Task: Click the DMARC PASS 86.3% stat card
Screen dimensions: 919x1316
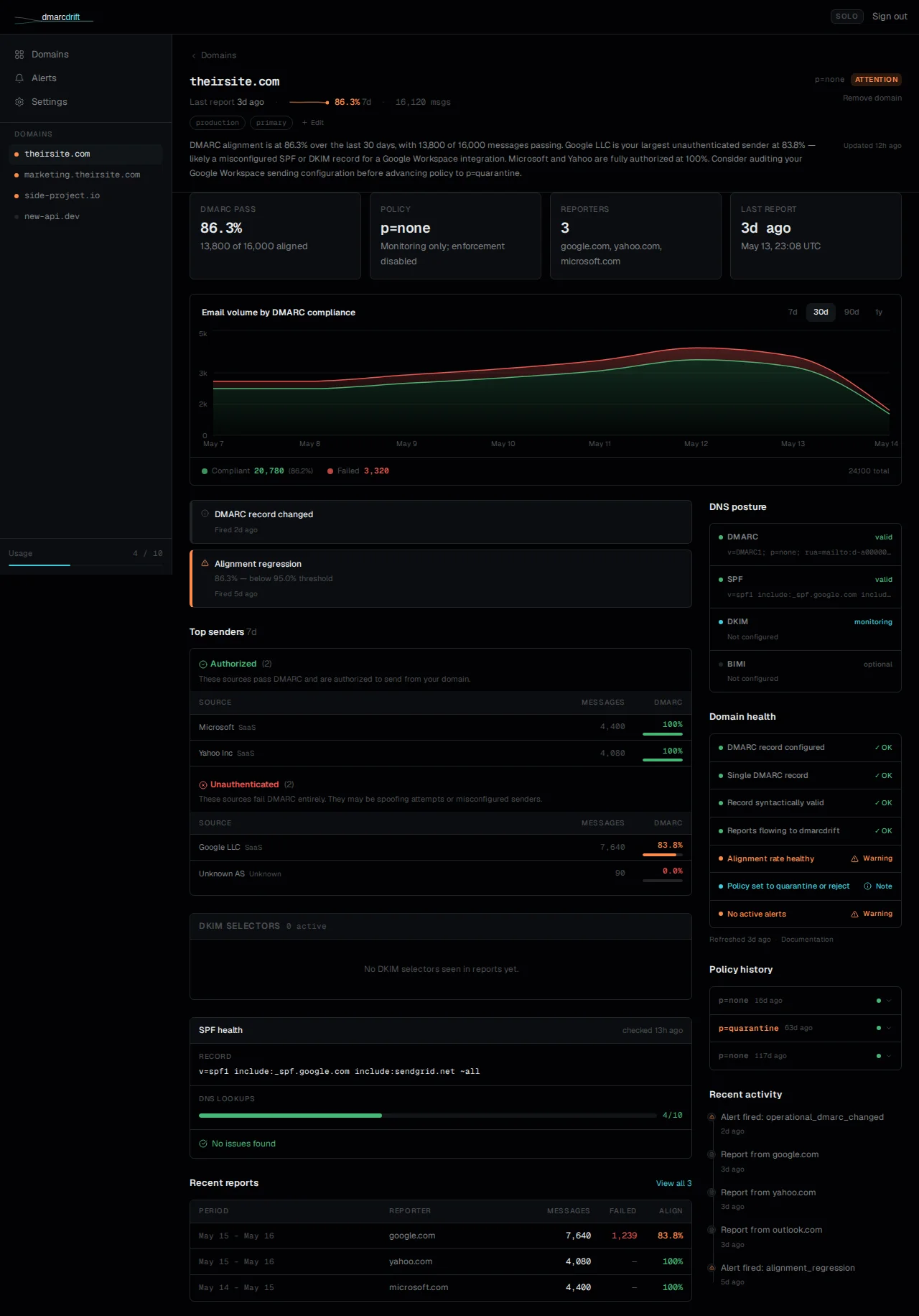Action: tap(275, 236)
